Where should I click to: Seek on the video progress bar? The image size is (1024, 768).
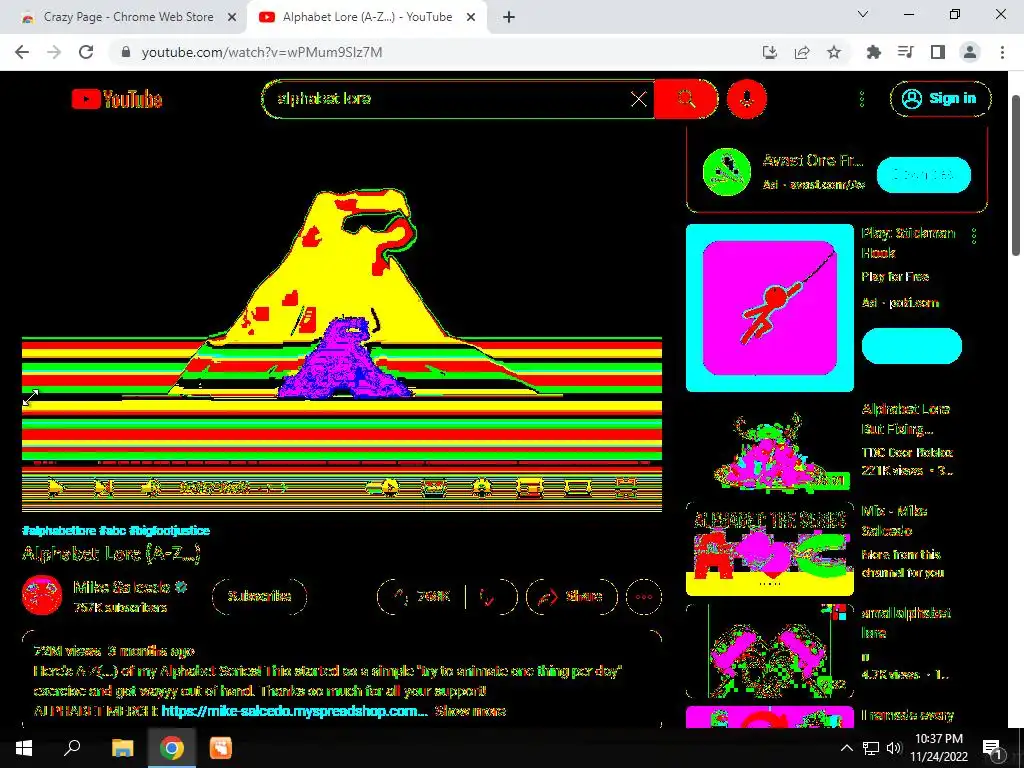click(342, 465)
